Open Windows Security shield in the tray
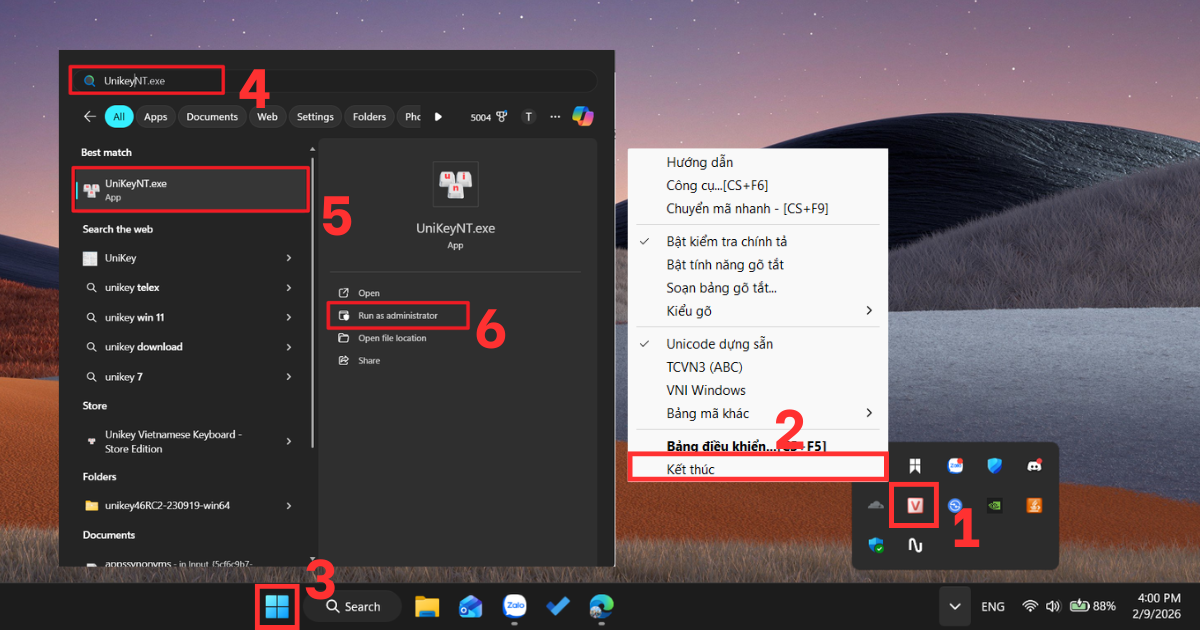This screenshot has height=630, width=1200. pos(878,545)
